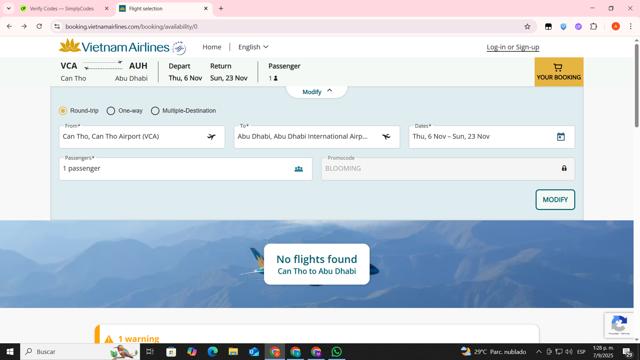Screen dimensions: 640x360
Task: Go forward in browser history
Action: [24, 27]
